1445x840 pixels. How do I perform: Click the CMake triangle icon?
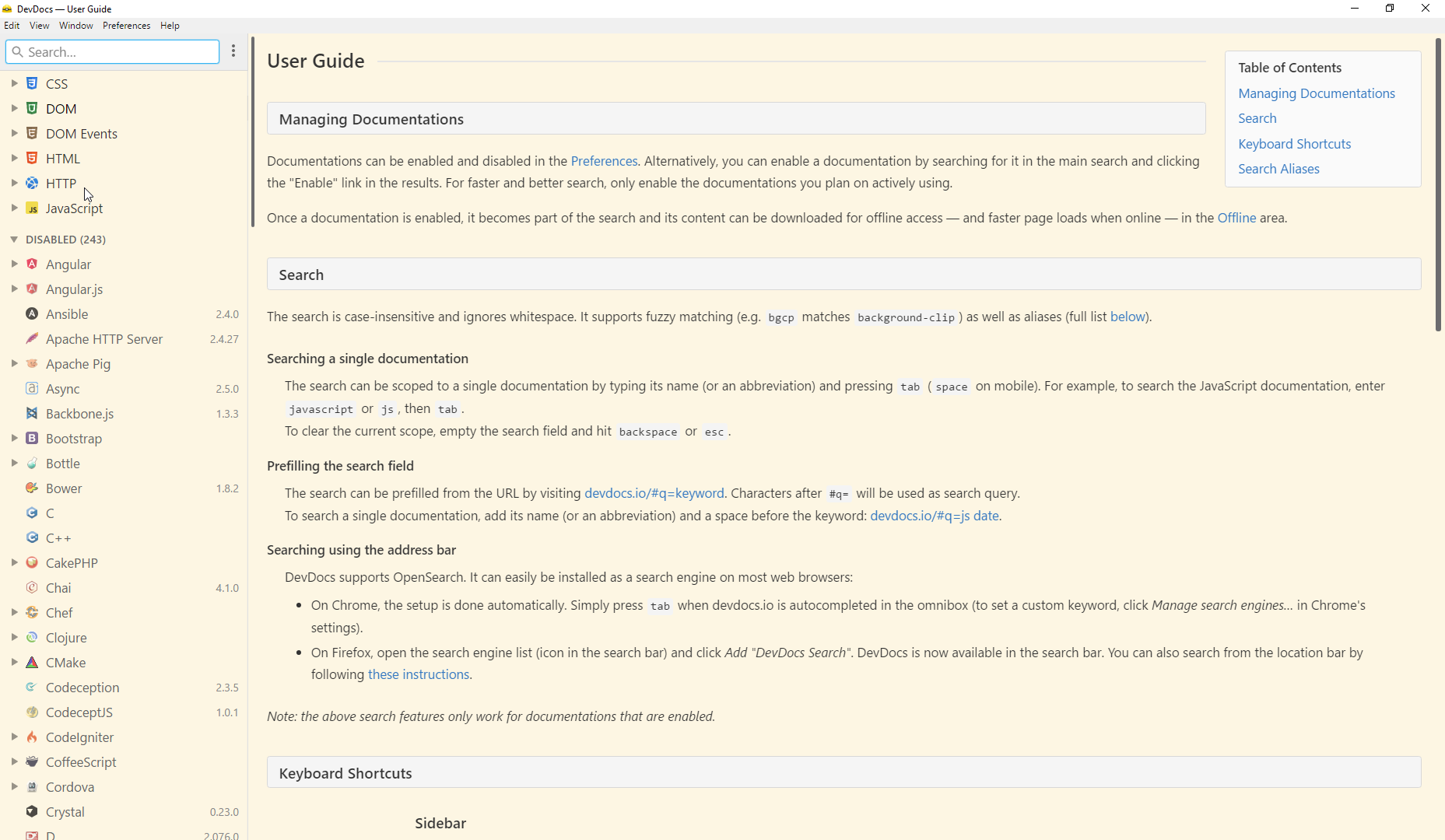tap(32, 662)
